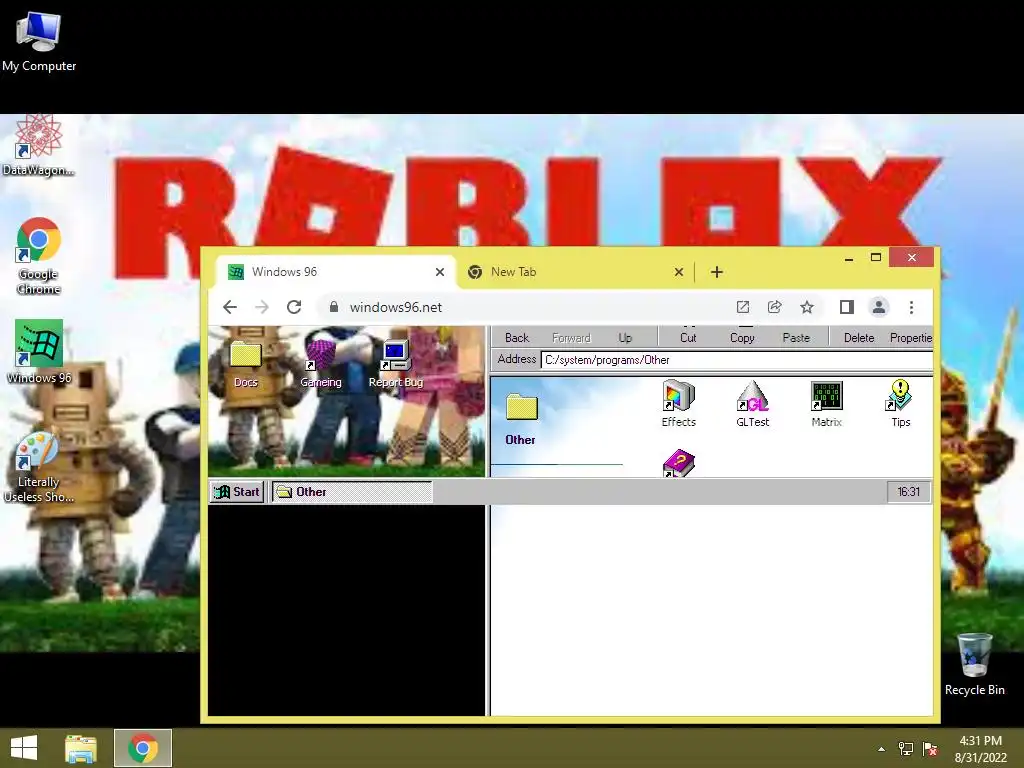
Task: Click the lock site-info icon
Action: [x=334, y=307]
